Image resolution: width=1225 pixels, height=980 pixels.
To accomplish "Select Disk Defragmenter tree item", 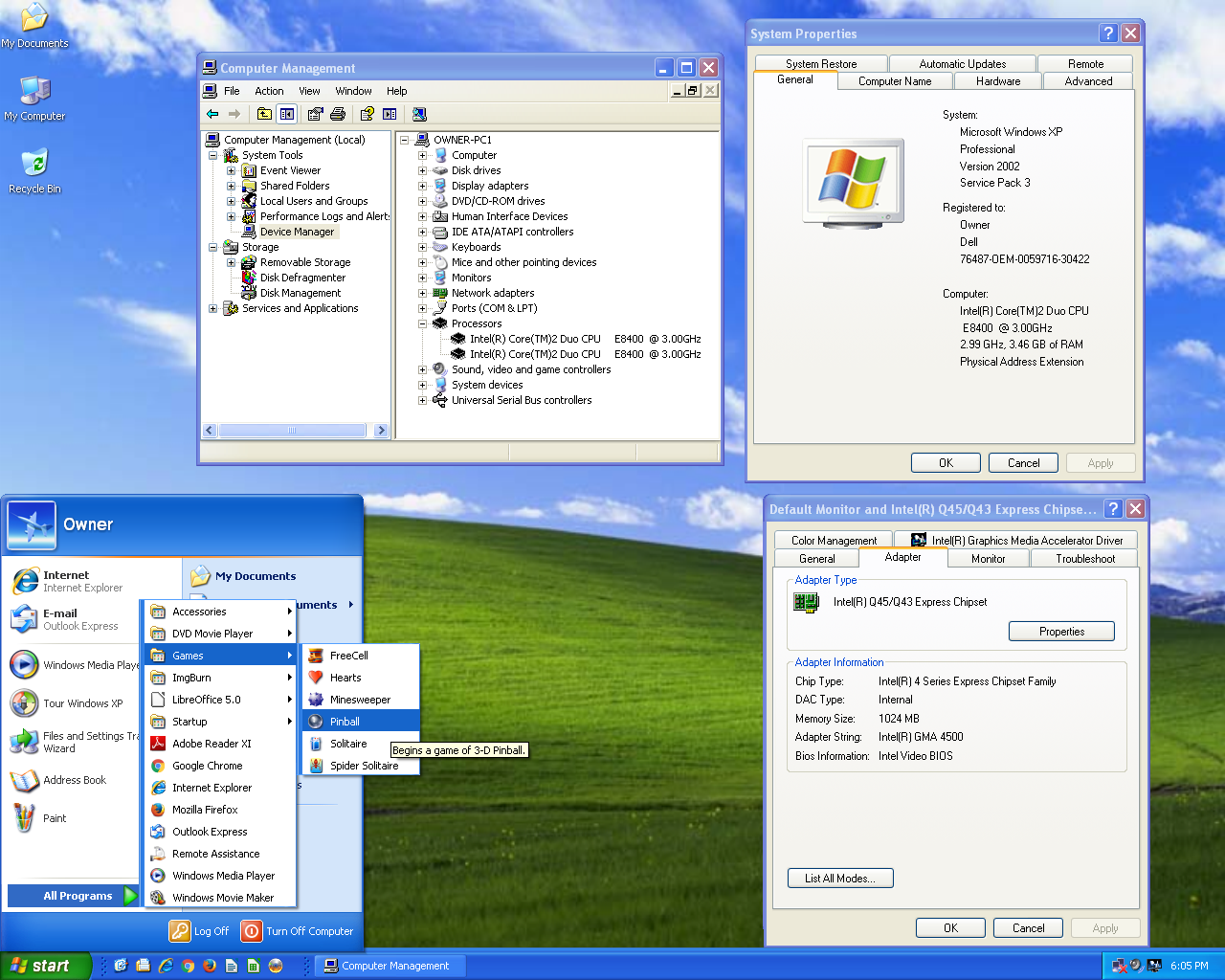I will pyautogui.click(x=302, y=278).
